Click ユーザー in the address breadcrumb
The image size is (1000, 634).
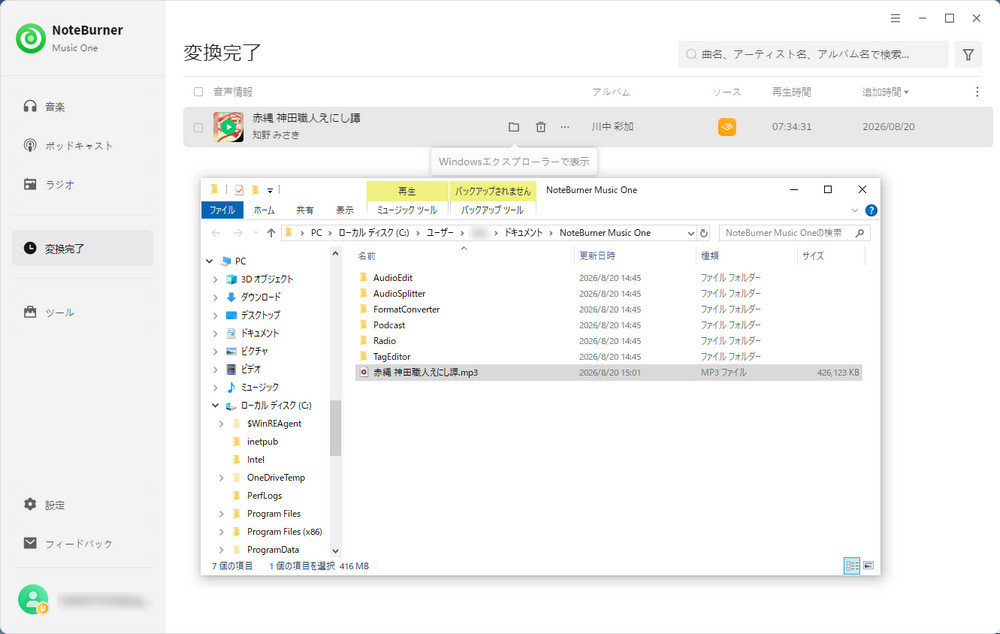pos(440,233)
